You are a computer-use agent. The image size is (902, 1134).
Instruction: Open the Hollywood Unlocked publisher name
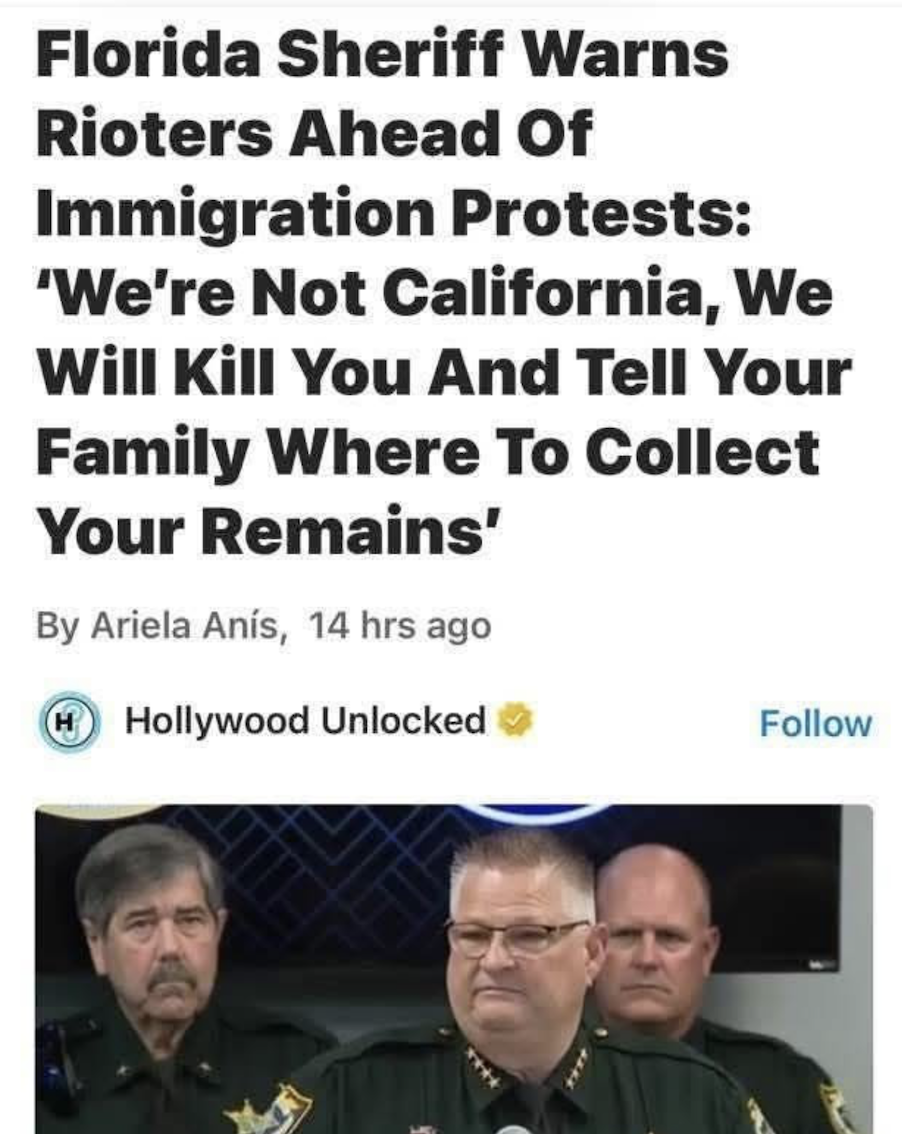(305, 720)
